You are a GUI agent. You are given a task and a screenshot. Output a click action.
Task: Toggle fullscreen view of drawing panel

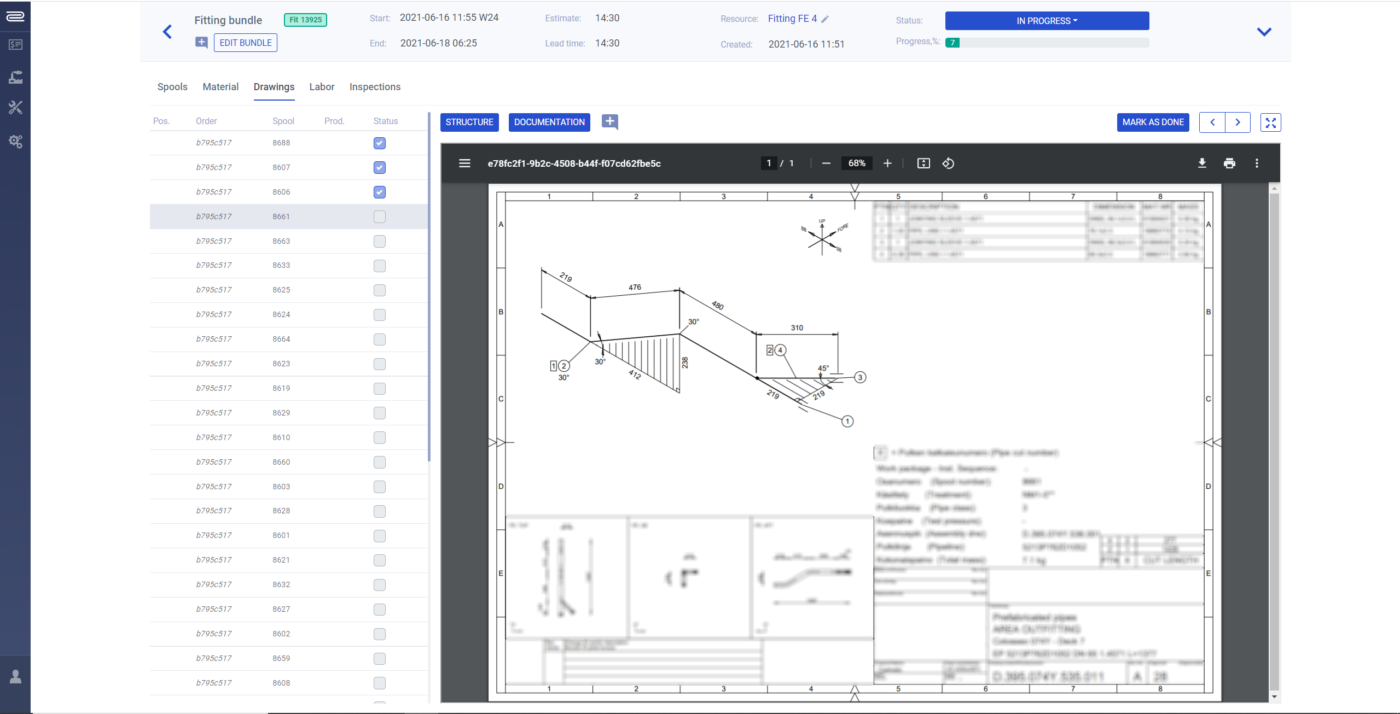(x=1270, y=122)
